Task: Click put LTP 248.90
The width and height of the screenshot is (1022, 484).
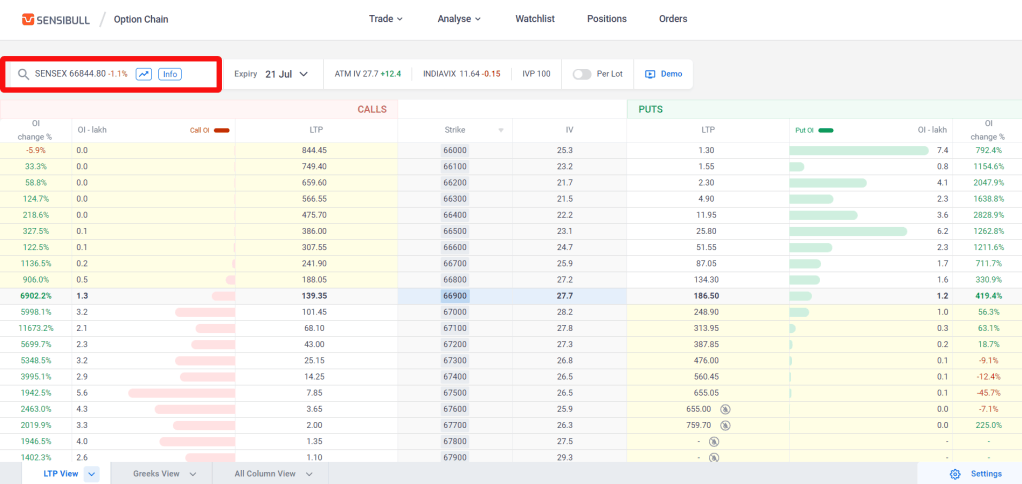Action: (x=707, y=312)
